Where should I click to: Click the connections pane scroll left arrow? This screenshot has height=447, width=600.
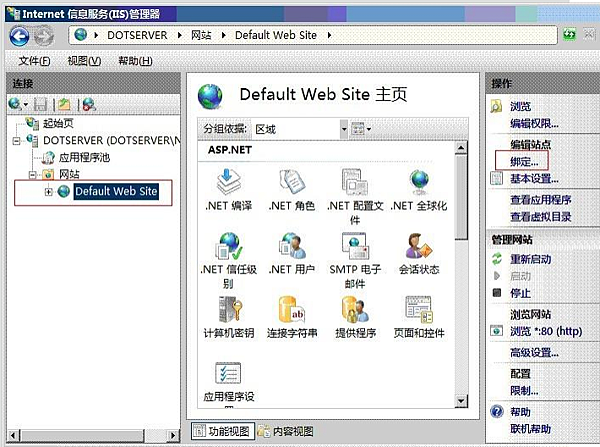coord(13,435)
